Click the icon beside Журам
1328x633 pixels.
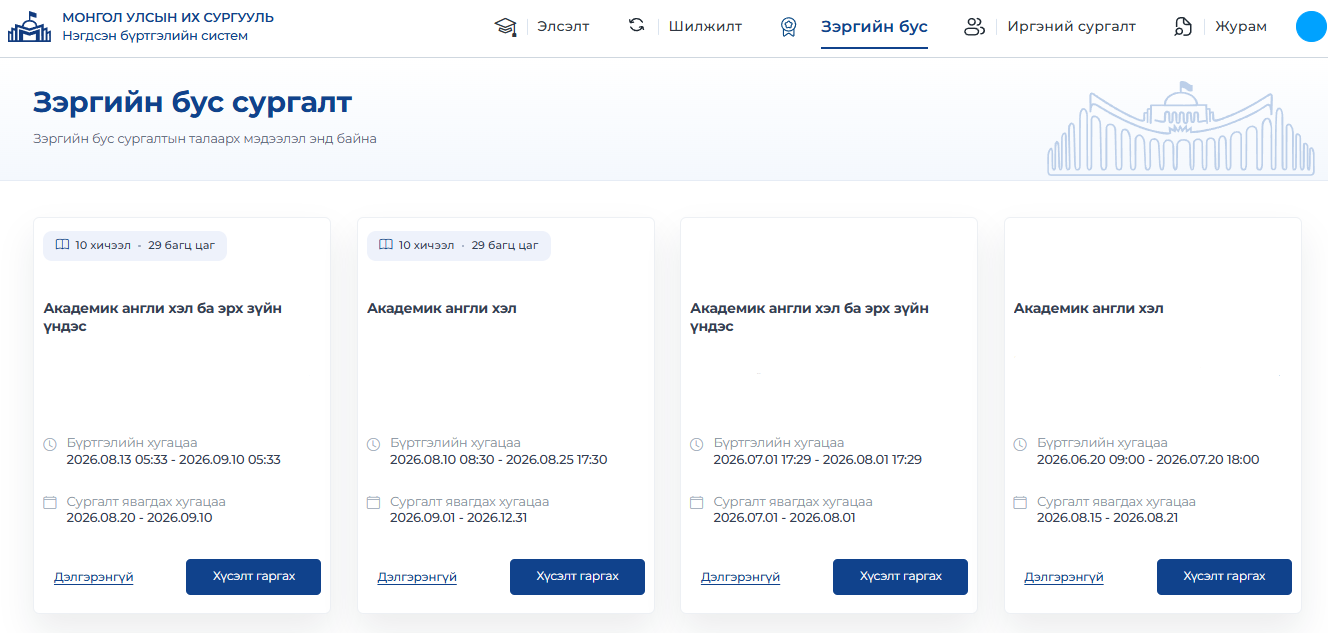point(1183,27)
